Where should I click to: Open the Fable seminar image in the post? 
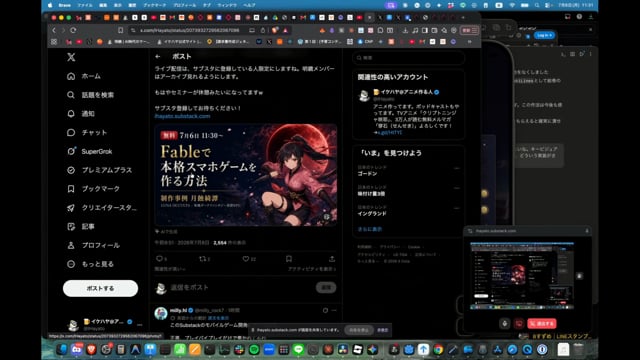pyautogui.click(x=246, y=175)
